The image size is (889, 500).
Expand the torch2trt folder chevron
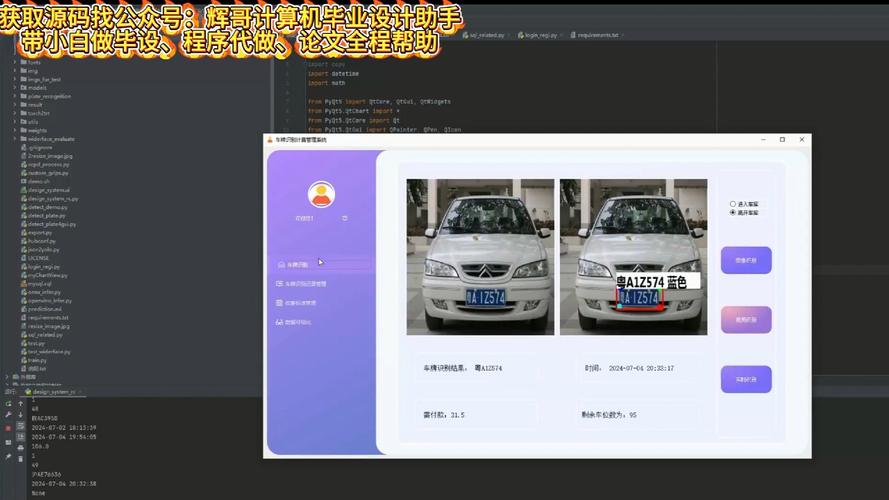click(x=15, y=113)
